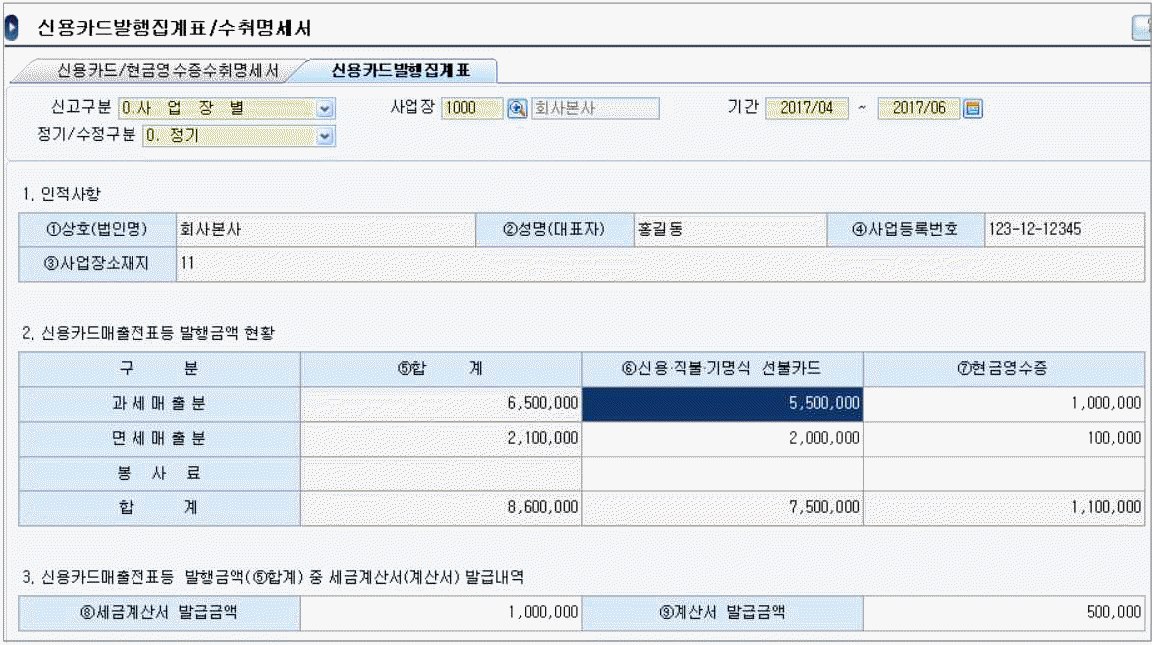This screenshot has width=1152, height=645.
Task: Click the 면세매출분 현금영수증 cell 100,000
Action: [1004, 438]
